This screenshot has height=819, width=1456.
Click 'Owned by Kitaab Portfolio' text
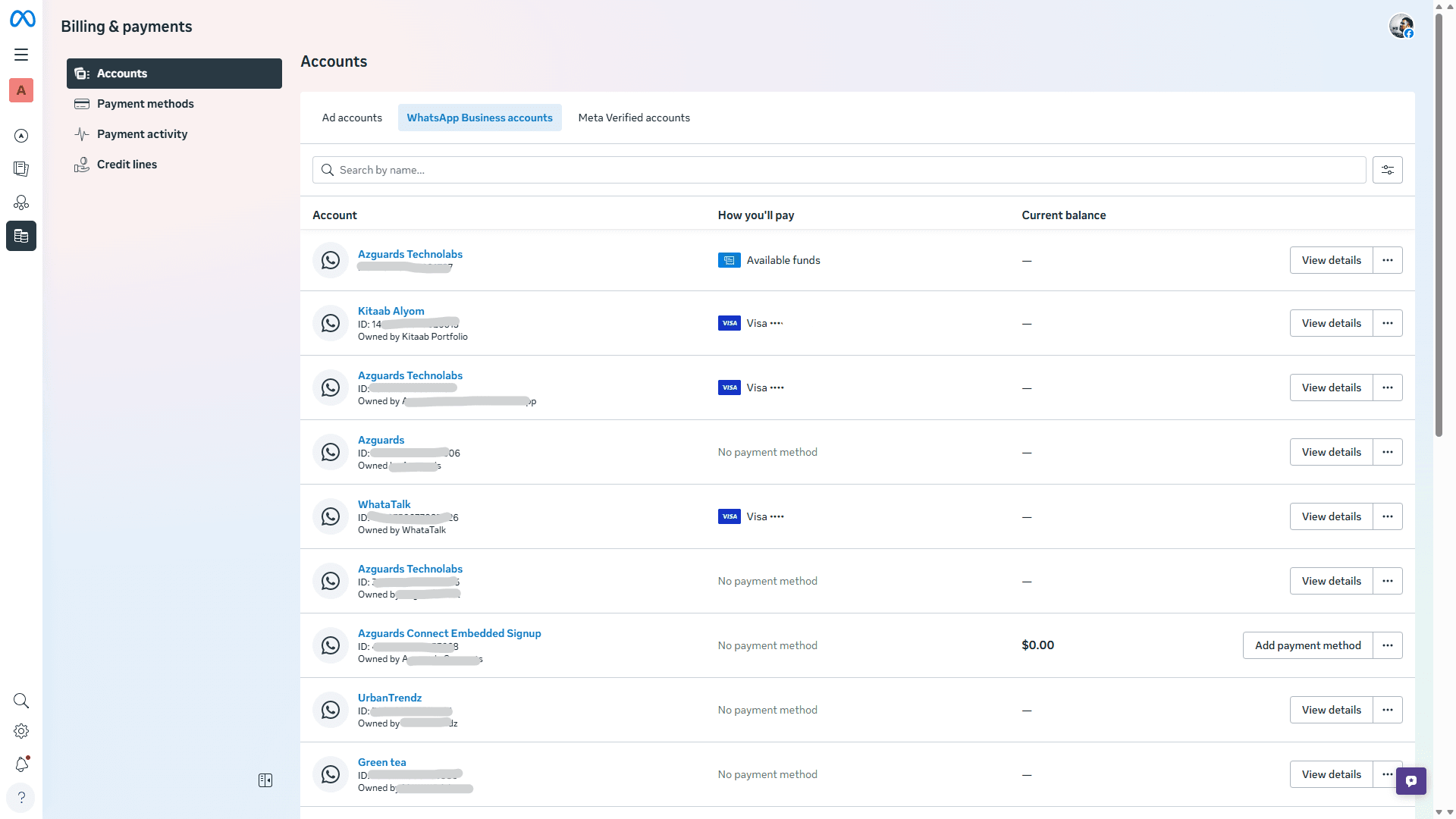coord(413,337)
